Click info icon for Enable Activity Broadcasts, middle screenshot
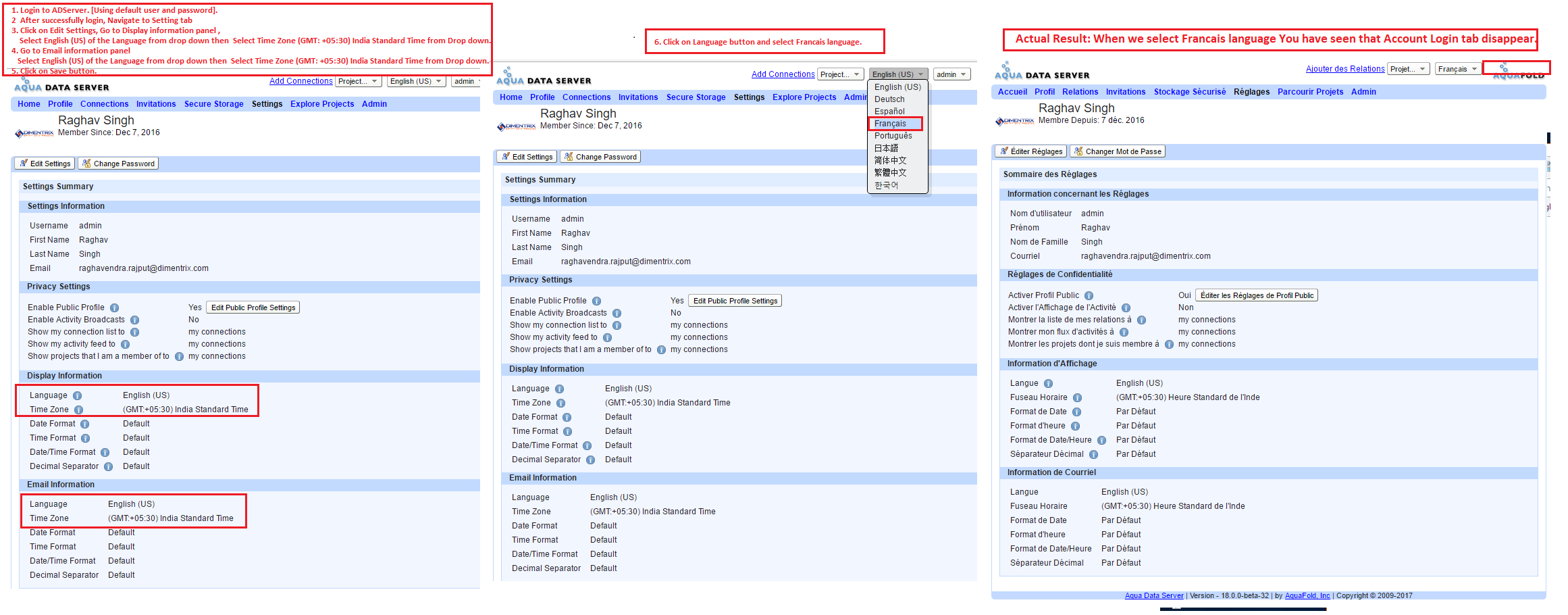This screenshot has height=615, width=1568. coord(617,314)
